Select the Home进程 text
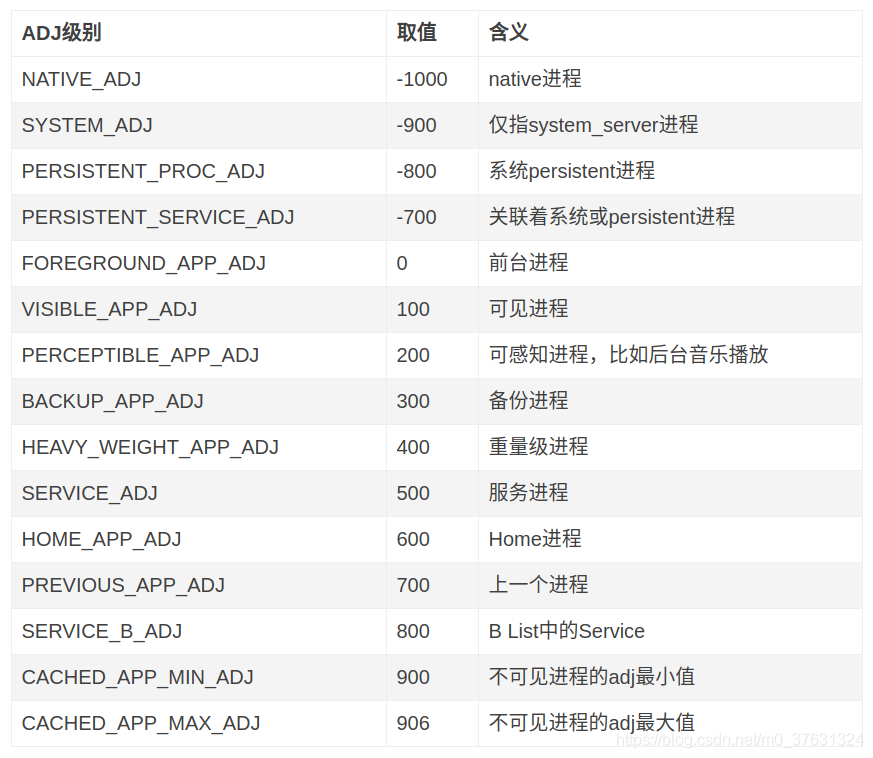This screenshot has width=873, height=758. pyautogui.click(x=535, y=539)
